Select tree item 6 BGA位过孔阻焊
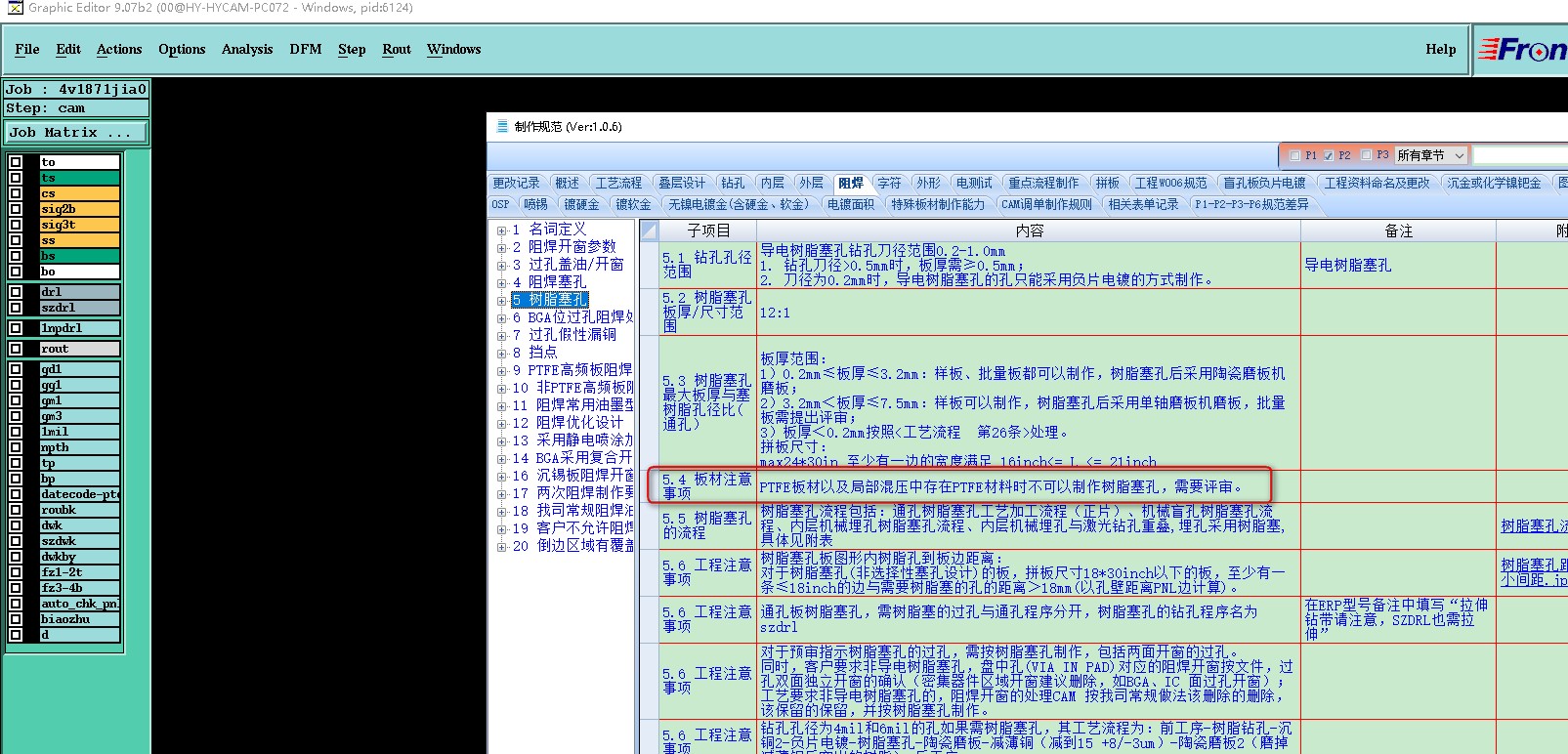The height and width of the screenshot is (754, 1568). [572, 317]
